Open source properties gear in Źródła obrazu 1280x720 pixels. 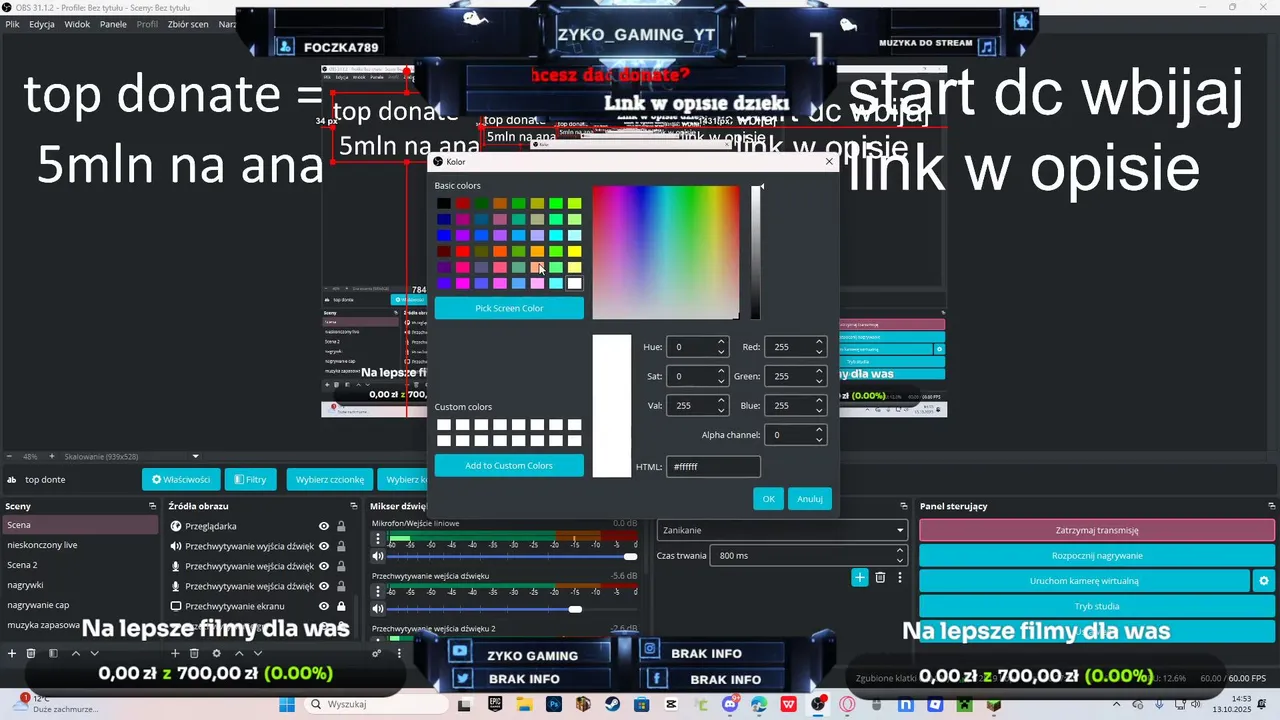[x=216, y=653]
